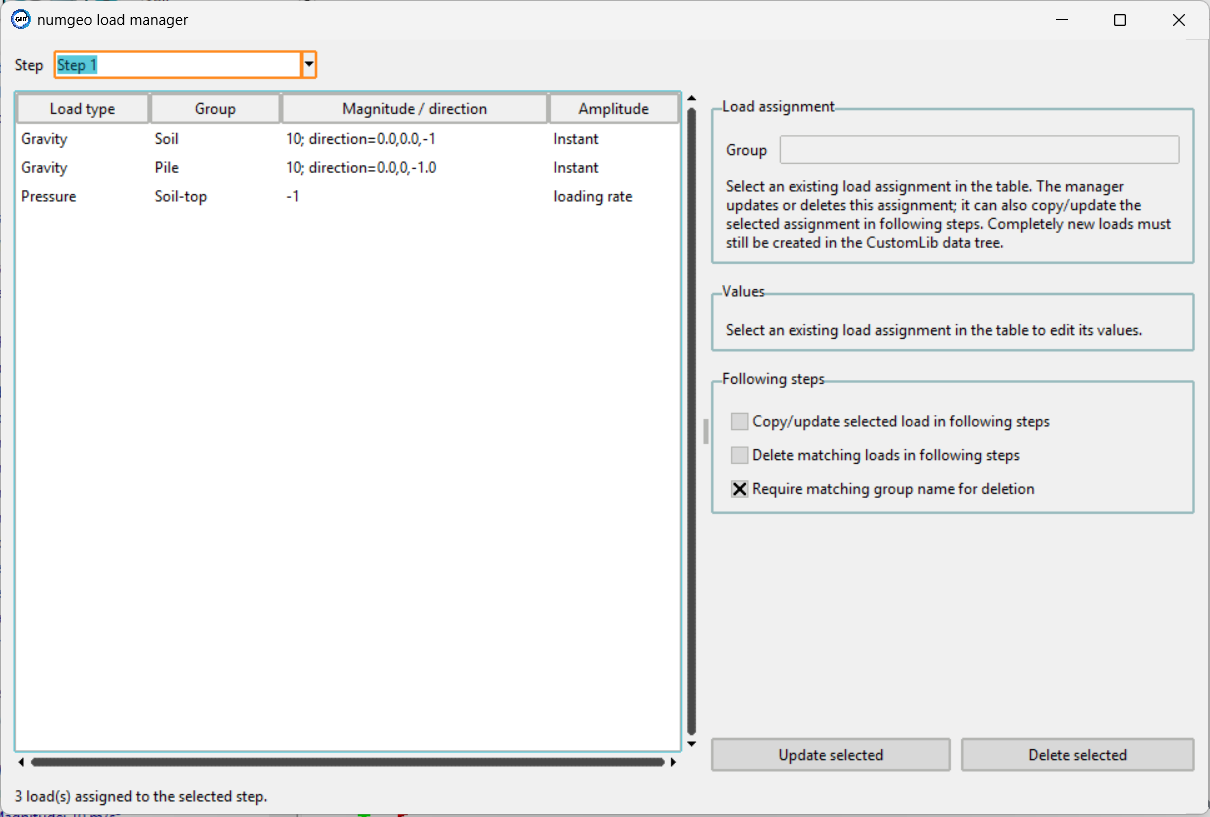Open the Step dropdown arrow

(309, 65)
